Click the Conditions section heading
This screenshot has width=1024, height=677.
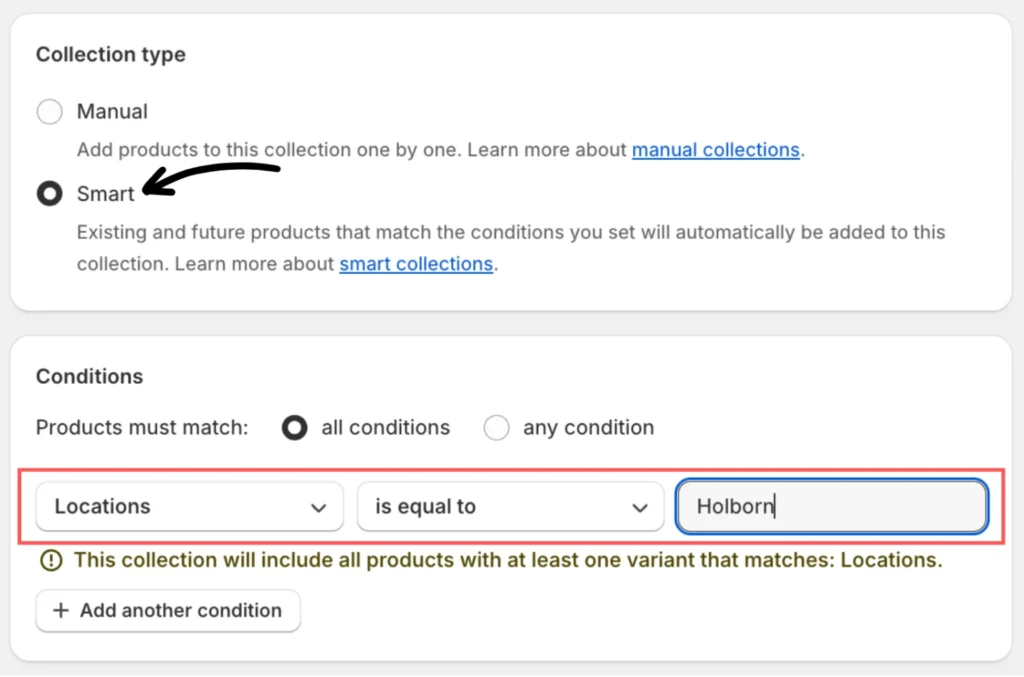(x=89, y=377)
